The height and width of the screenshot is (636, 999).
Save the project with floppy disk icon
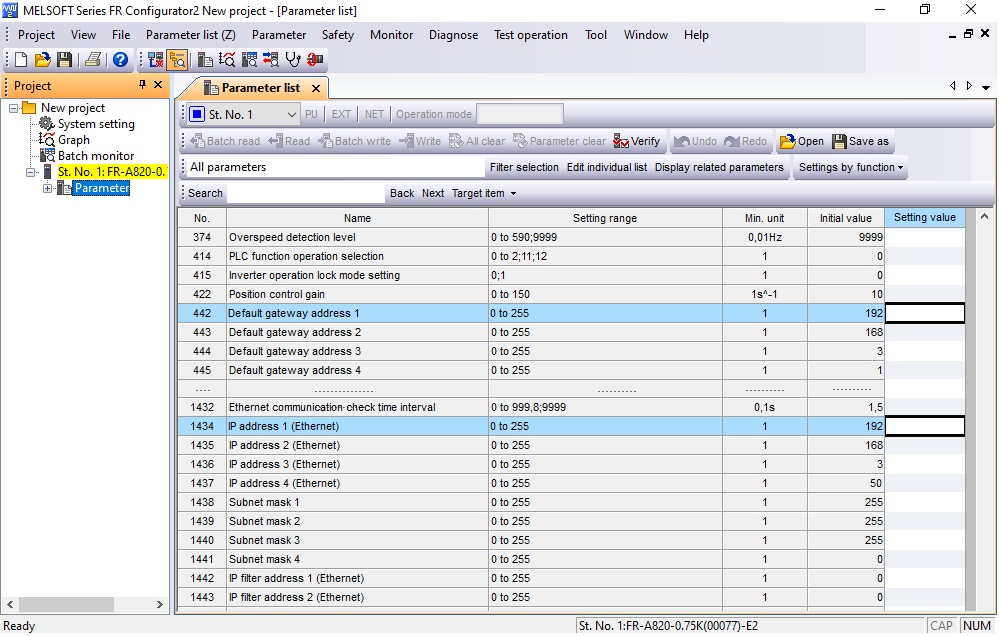point(64,60)
